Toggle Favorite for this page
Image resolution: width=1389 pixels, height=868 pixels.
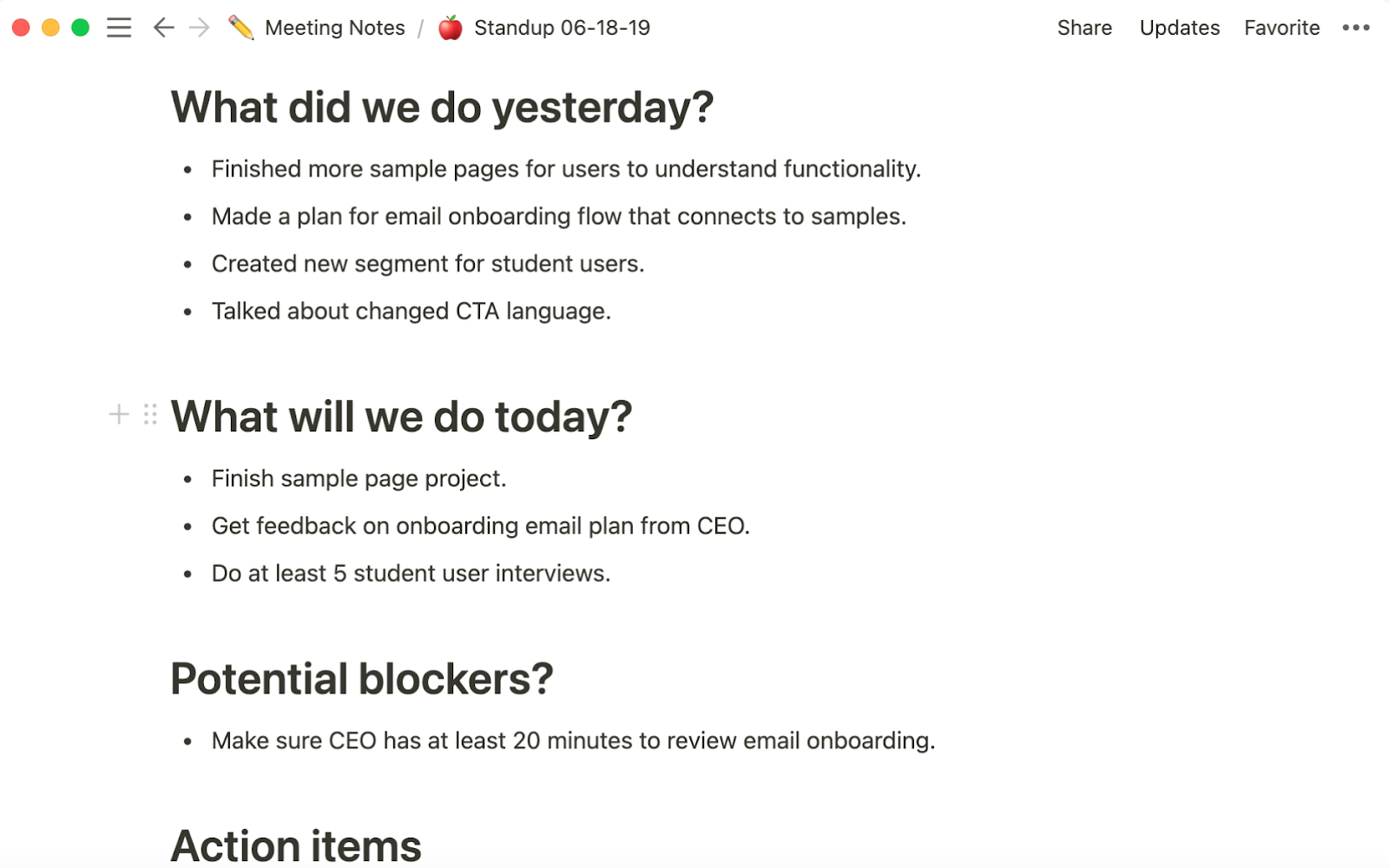pyautogui.click(x=1281, y=27)
